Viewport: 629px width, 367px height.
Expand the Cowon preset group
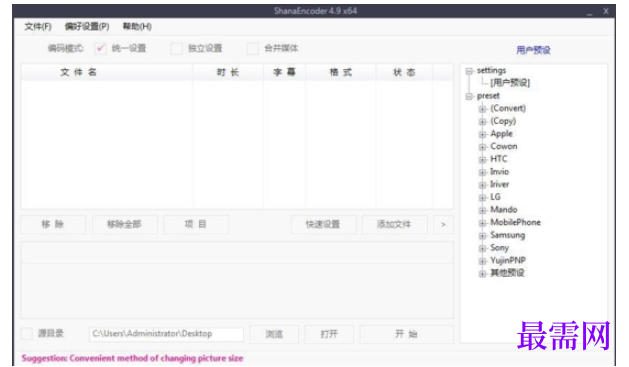pos(482,147)
